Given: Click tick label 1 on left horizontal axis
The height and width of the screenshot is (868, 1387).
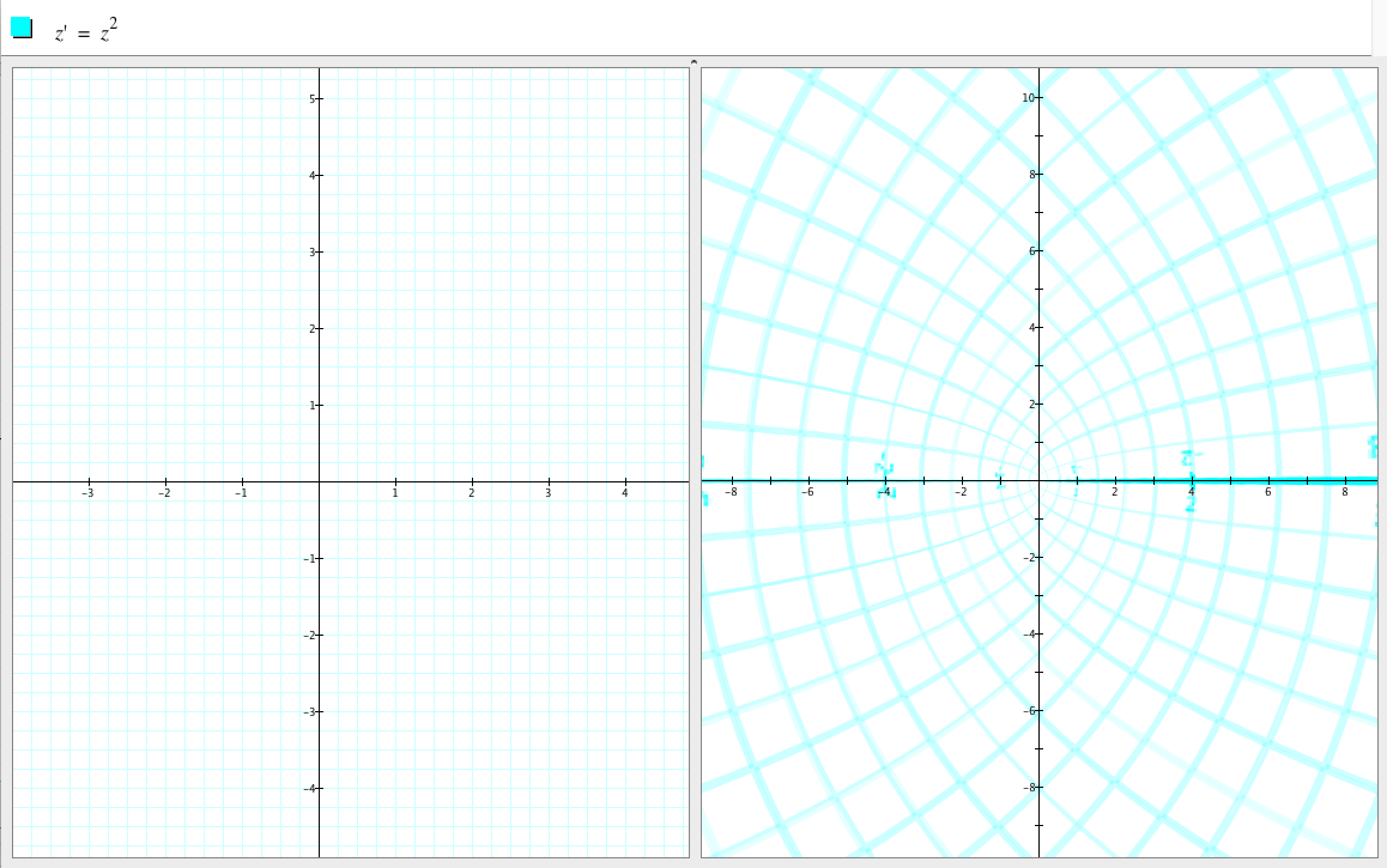Looking at the screenshot, I should [x=395, y=493].
